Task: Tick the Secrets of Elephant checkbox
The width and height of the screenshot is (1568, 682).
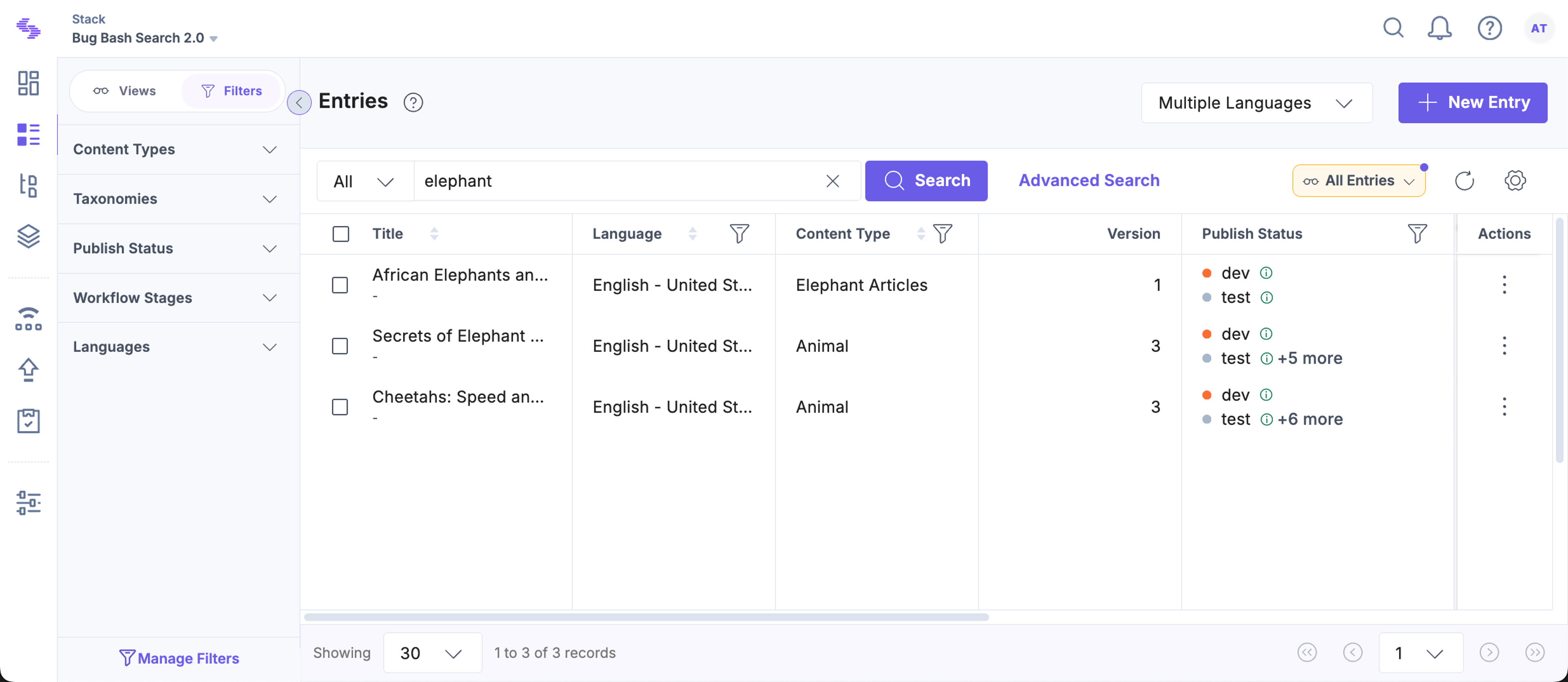Action: [x=340, y=346]
